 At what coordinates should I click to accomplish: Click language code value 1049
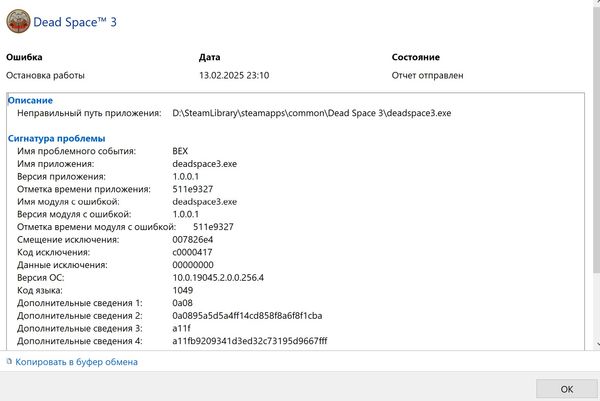click(183, 290)
